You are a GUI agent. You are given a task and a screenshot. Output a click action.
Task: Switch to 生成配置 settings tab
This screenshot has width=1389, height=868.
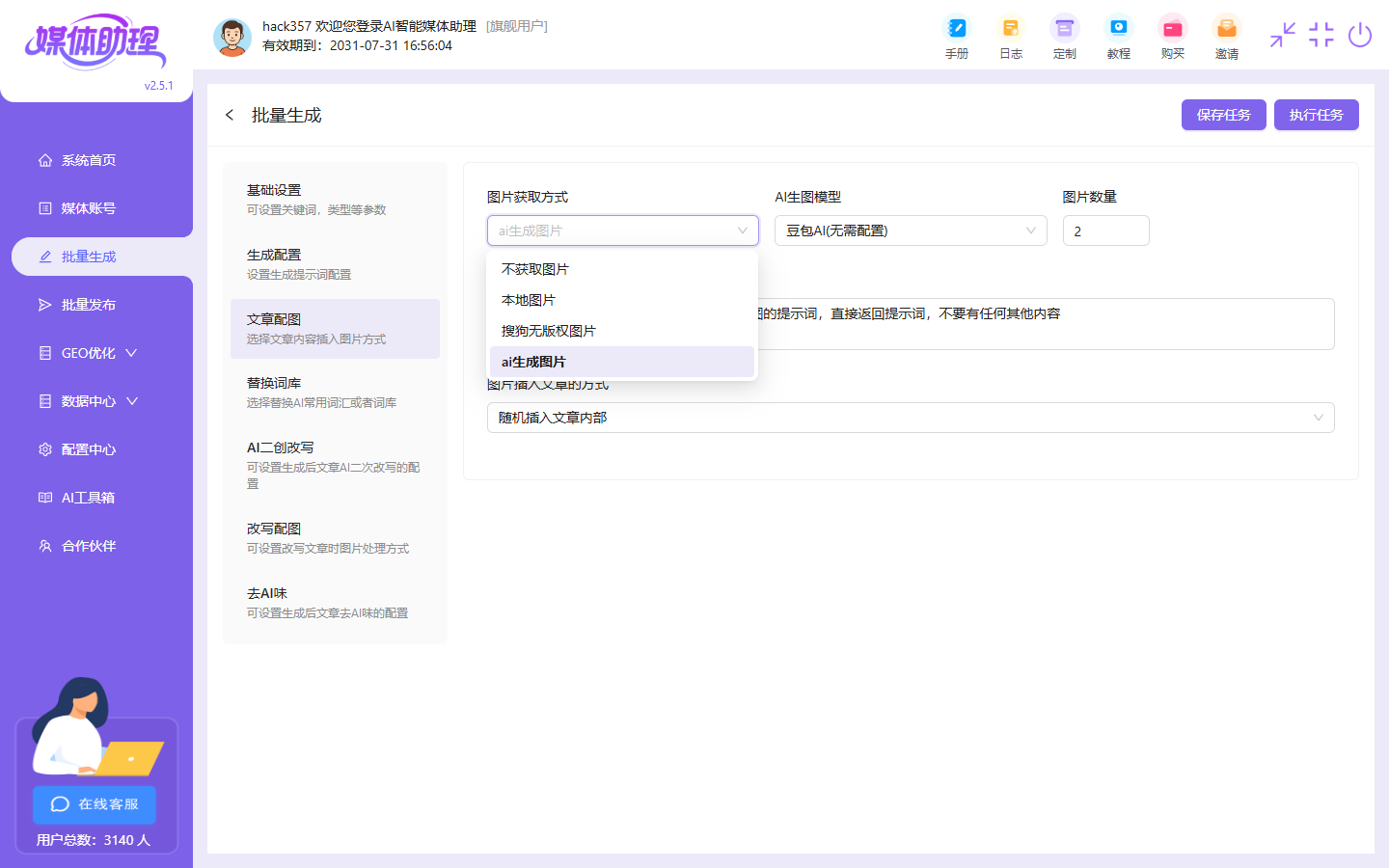tap(335, 264)
